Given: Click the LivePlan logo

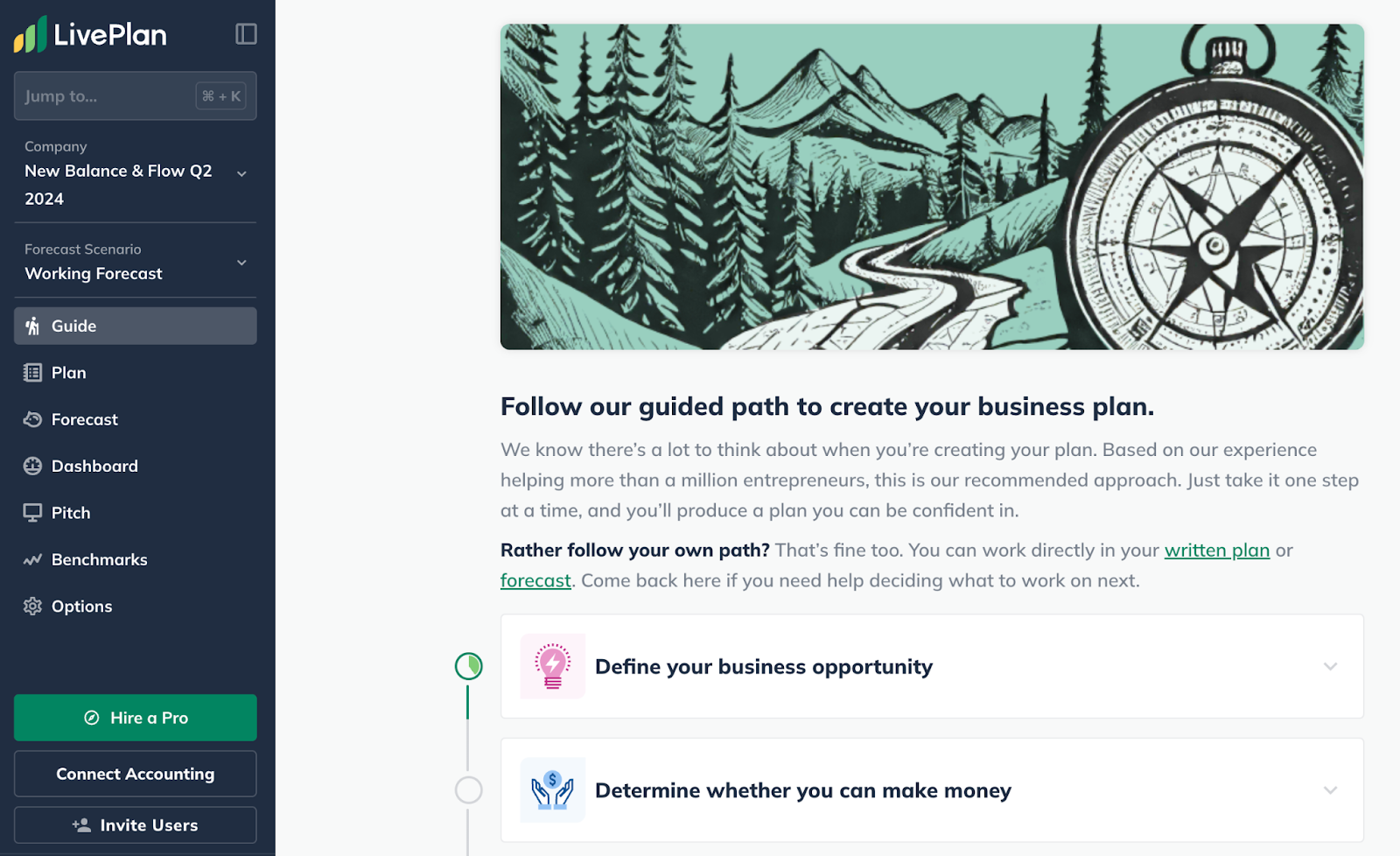Looking at the screenshot, I should 91,35.
